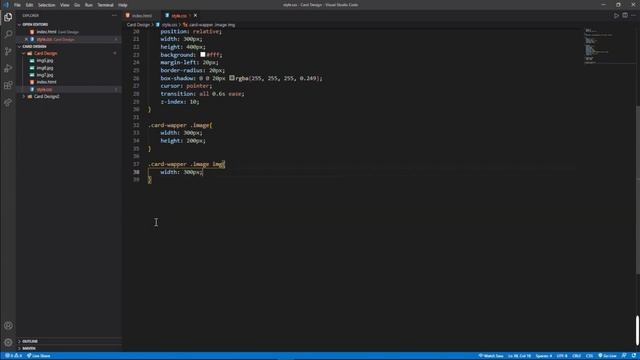
Task: Click the CSS language mode indicator
Action: click(x=589, y=356)
